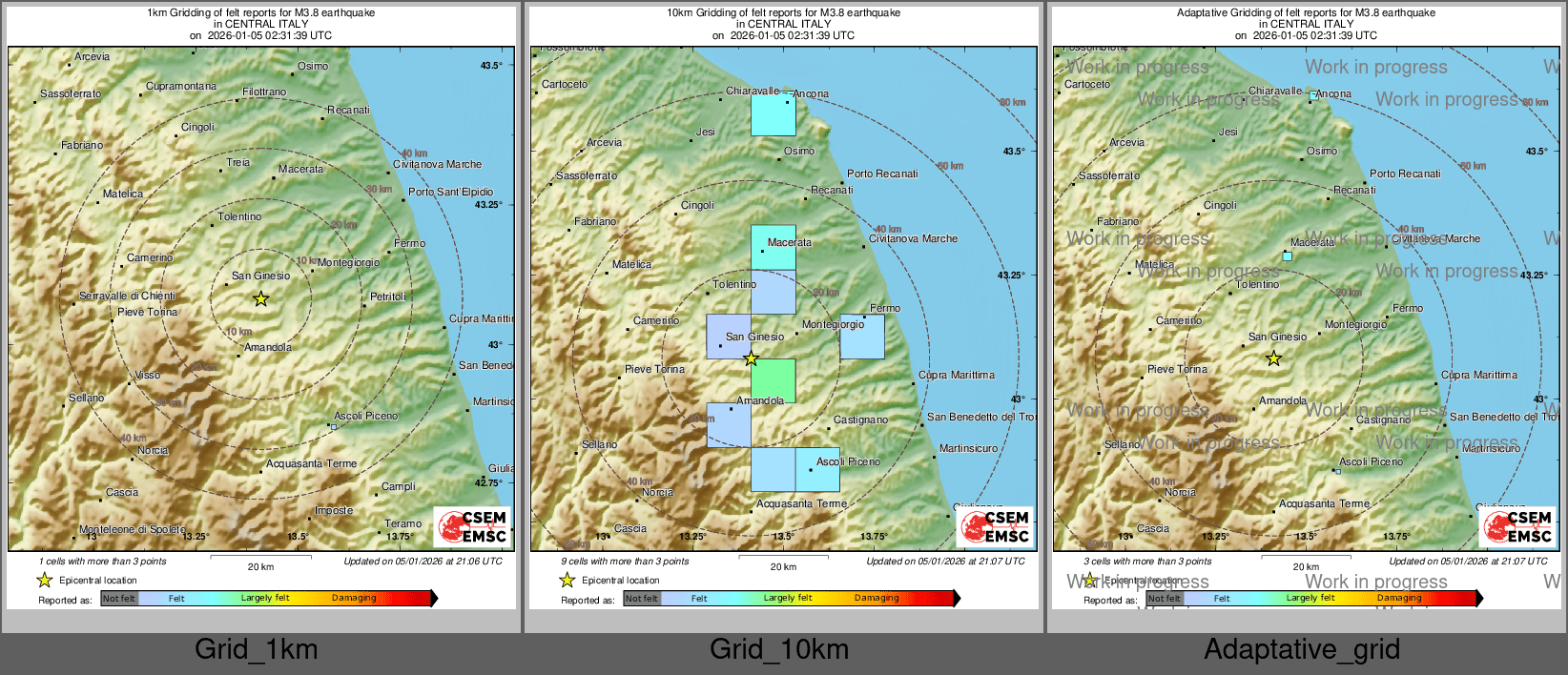Select the small cell at Ascoli Piceno on the Adaptative_grid map

tap(1338, 471)
